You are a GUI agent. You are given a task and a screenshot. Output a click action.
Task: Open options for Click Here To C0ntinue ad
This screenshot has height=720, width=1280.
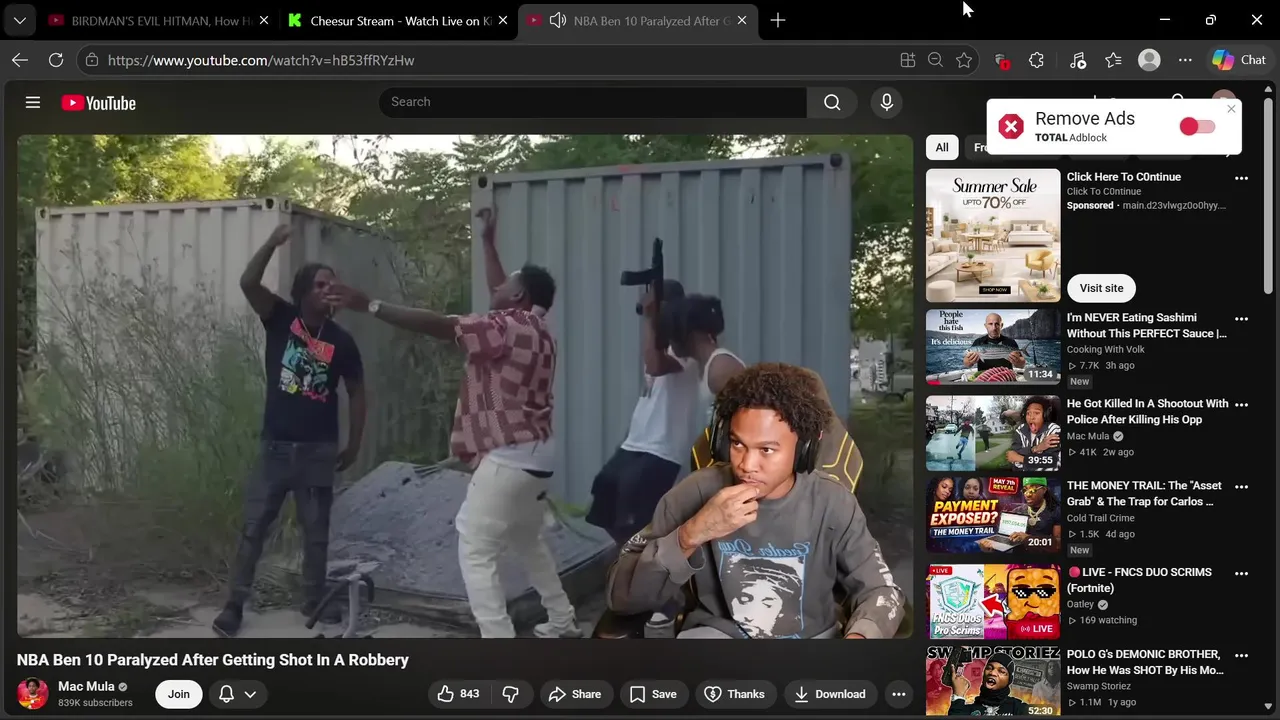pyautogui.click(x=1241, y=178)
